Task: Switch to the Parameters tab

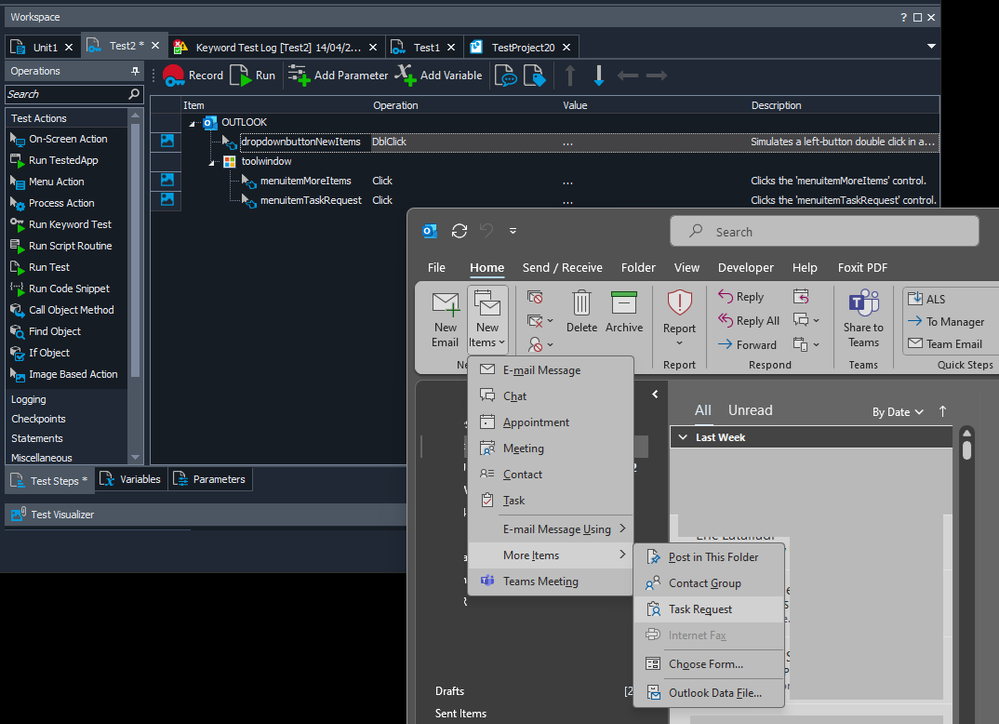Action: 210,479
